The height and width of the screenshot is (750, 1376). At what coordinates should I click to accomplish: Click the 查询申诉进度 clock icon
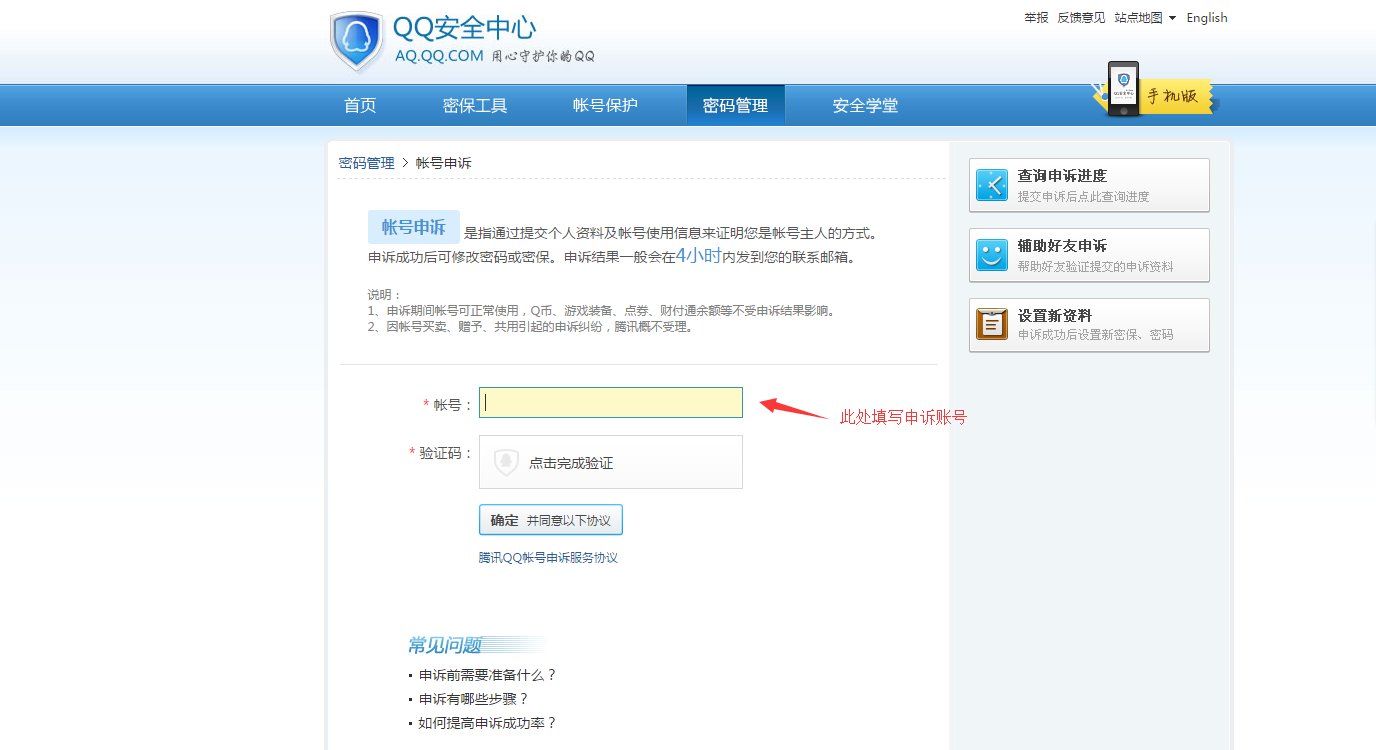coord(992,185)
